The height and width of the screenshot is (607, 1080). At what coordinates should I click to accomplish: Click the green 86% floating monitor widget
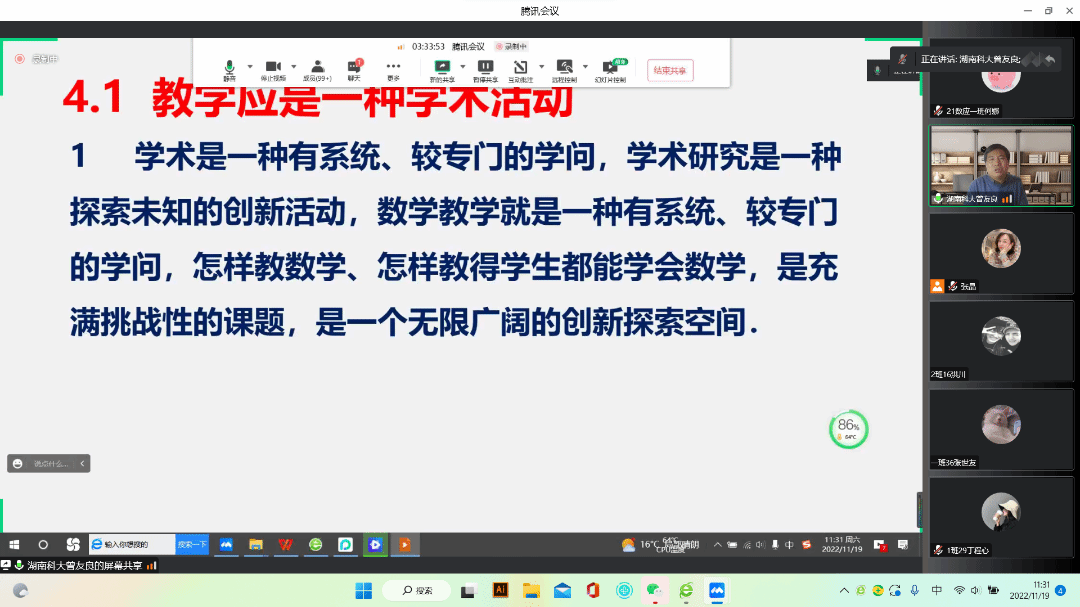point(848,429)
